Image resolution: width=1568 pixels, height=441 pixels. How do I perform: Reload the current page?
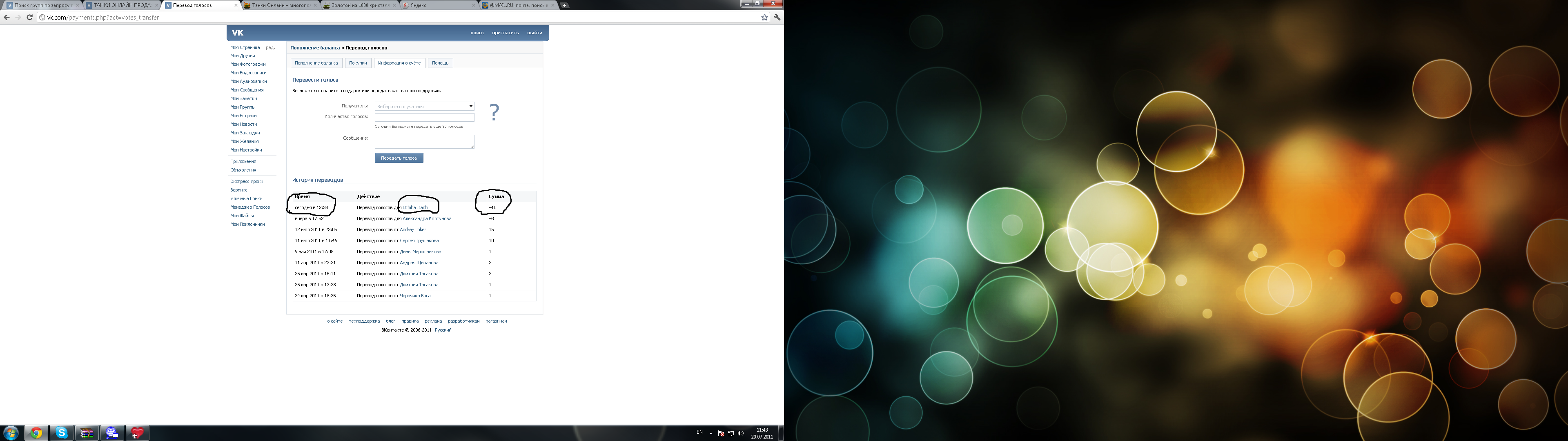29,17
